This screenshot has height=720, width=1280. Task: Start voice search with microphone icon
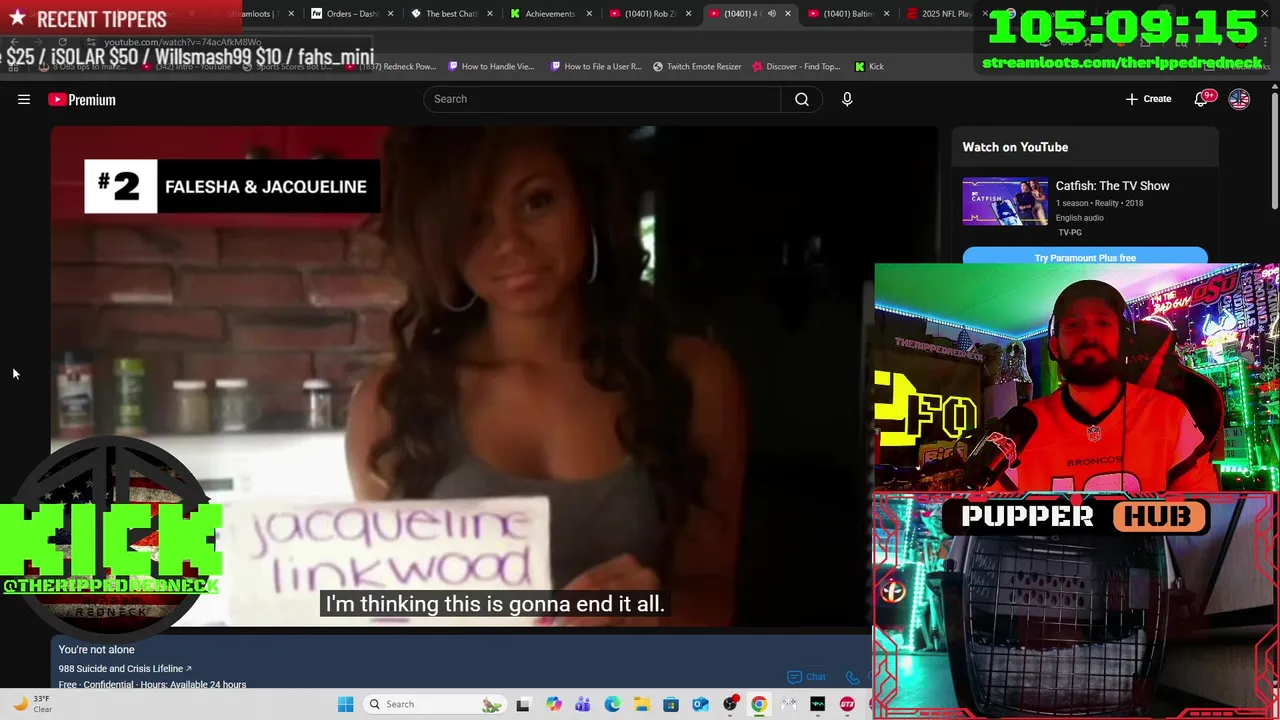click(847, 99)
